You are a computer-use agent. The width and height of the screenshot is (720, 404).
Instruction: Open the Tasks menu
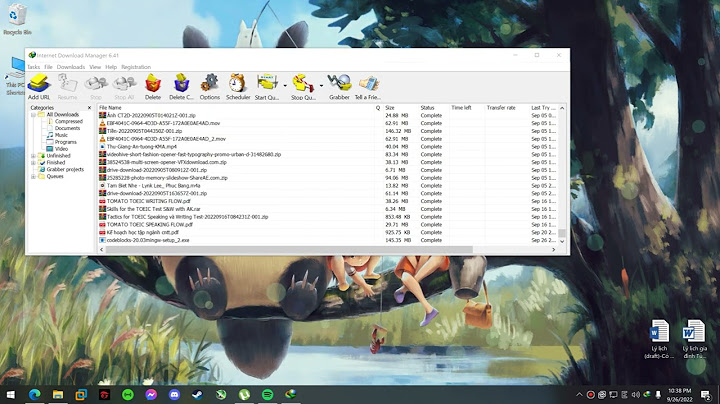coord(34,67)
